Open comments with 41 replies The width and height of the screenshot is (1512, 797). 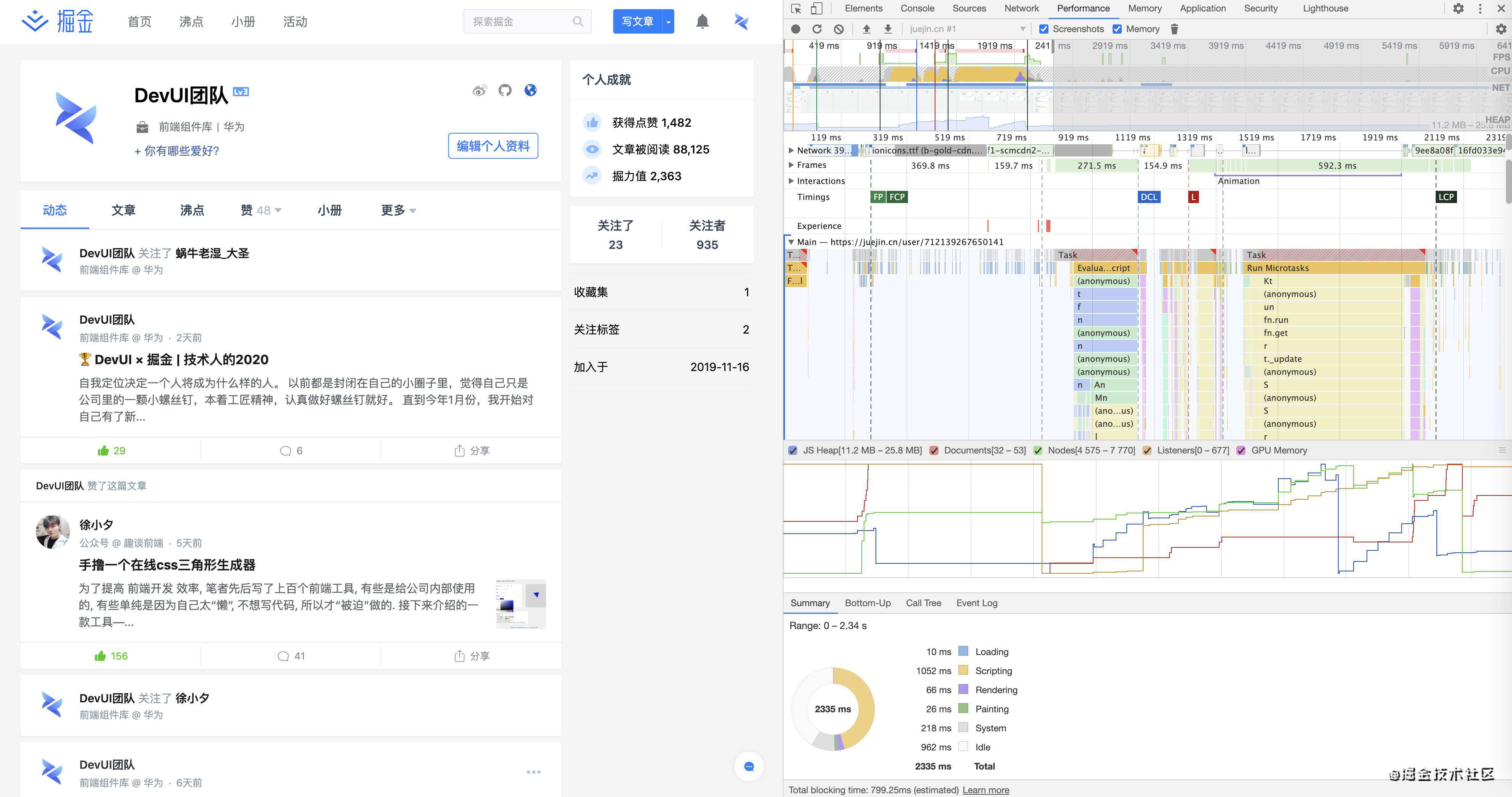point(291,655)
